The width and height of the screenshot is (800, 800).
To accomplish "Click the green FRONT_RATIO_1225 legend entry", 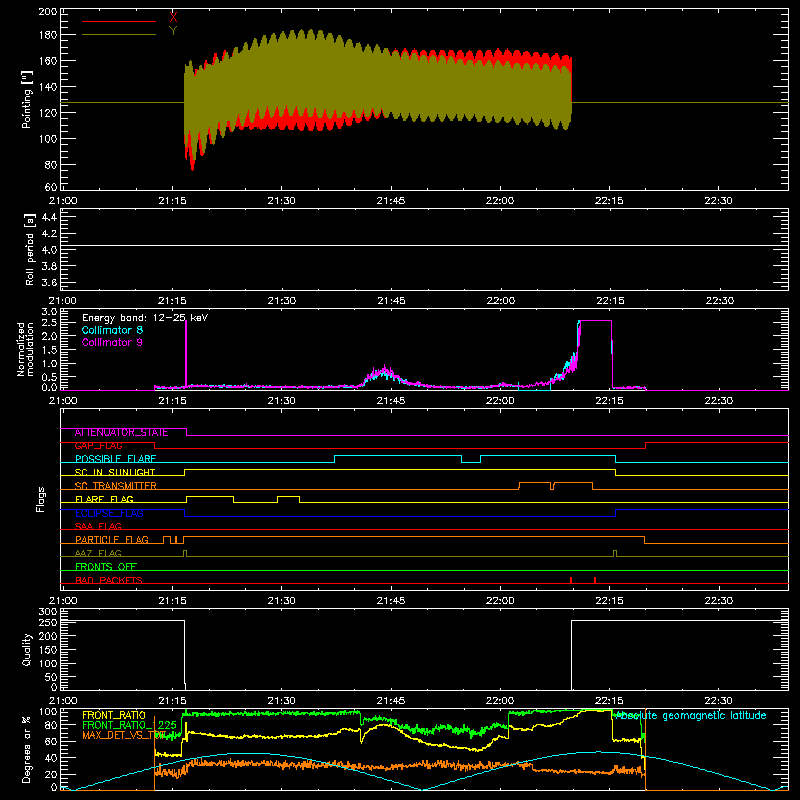I will point(130,725).
